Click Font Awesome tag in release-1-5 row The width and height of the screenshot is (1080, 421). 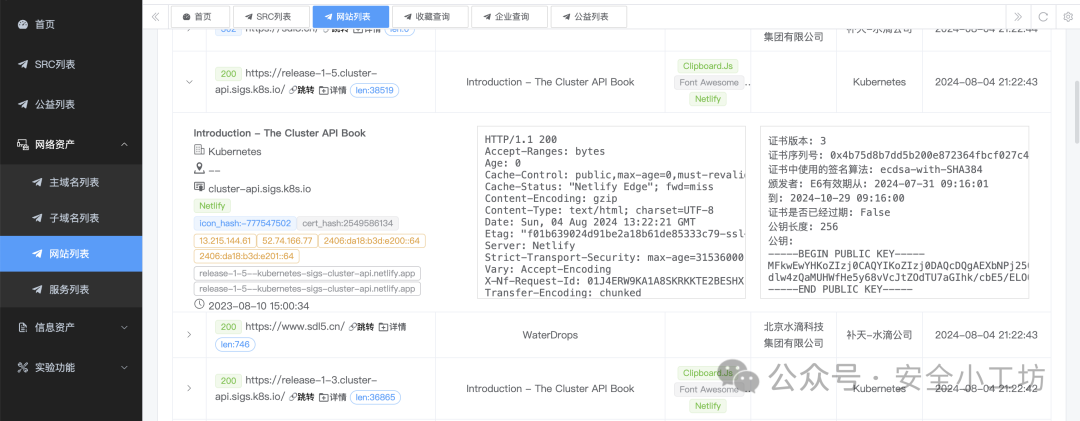tap(709, 83)
